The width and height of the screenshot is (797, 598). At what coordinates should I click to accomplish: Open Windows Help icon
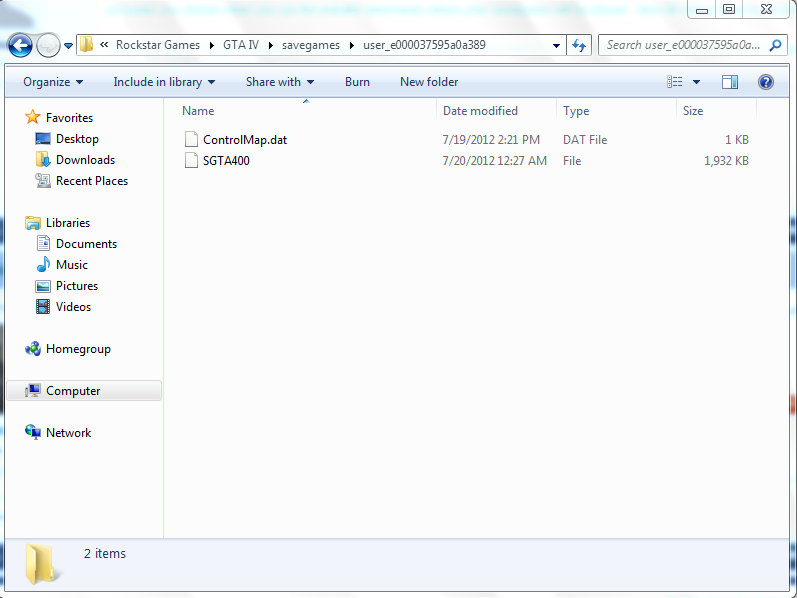(x=765, y=82)
